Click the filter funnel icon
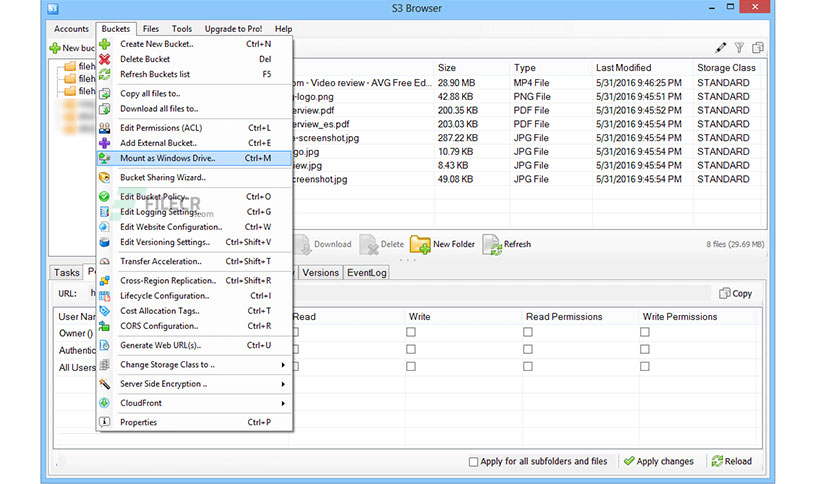 click(739, 48)
